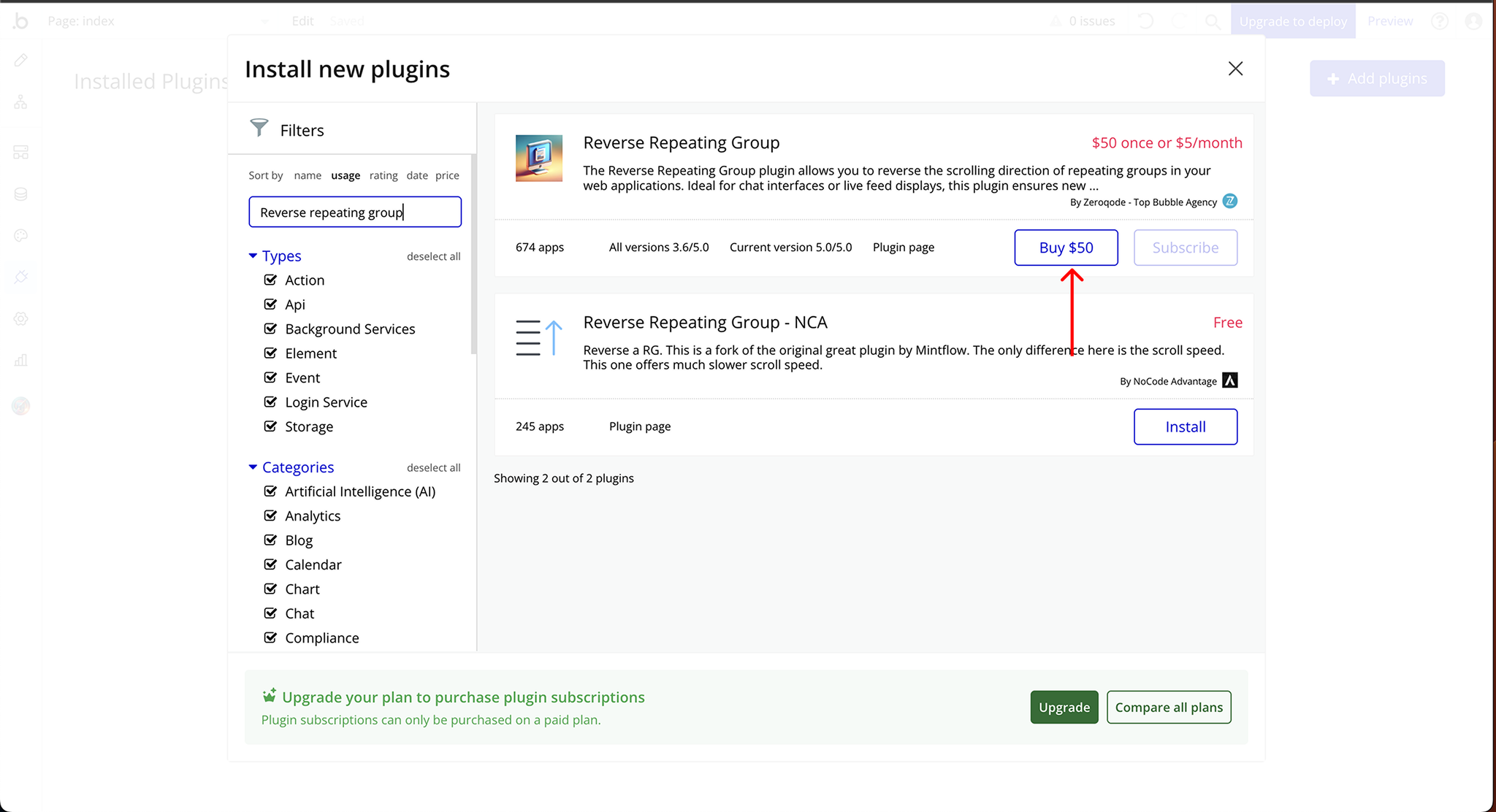Toggle the Artificial Intelligence AI category checkbox
The width and height of the screenshot is (1496, 812).
271,491
